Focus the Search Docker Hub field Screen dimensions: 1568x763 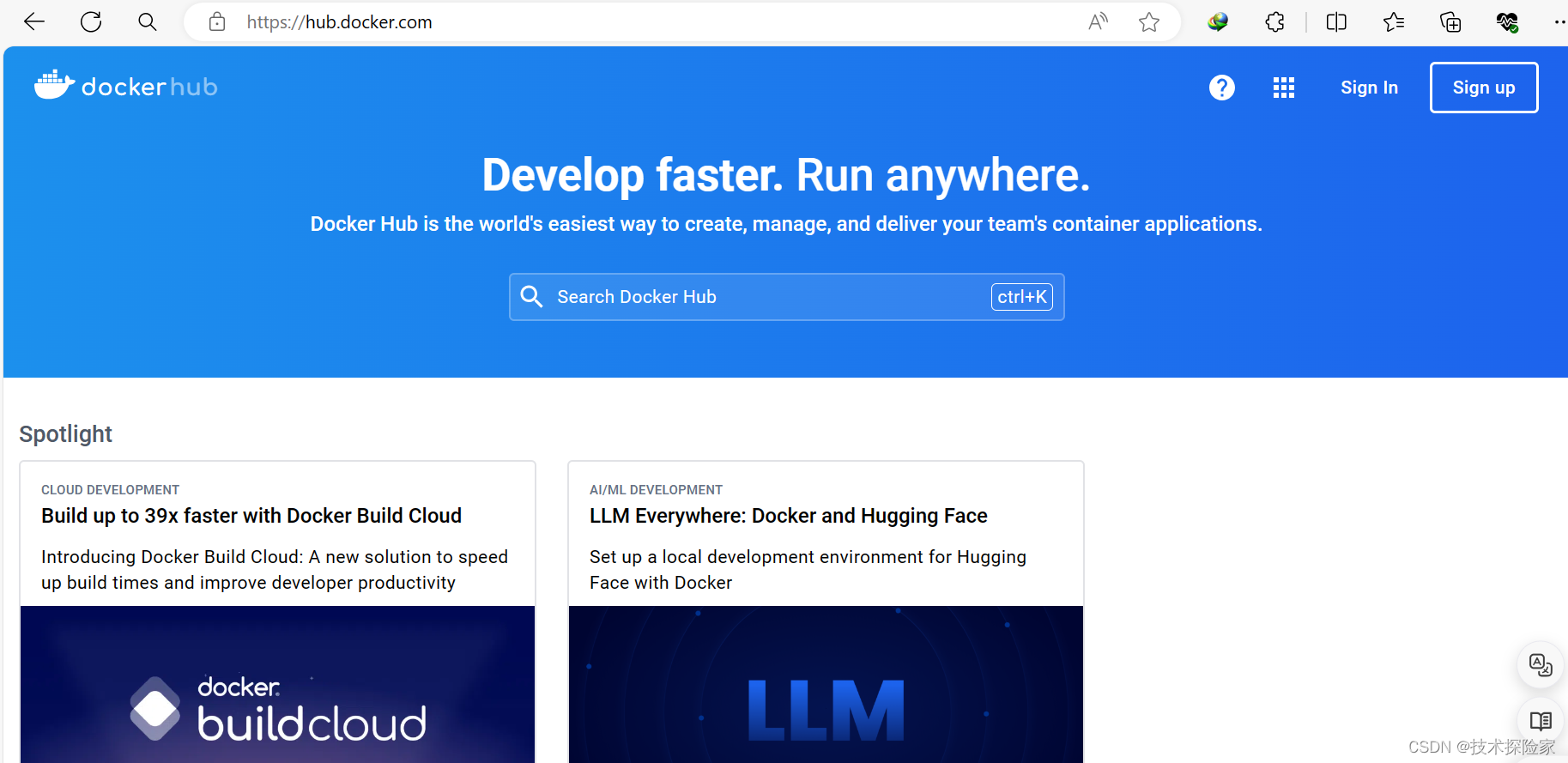pos(787,297)
